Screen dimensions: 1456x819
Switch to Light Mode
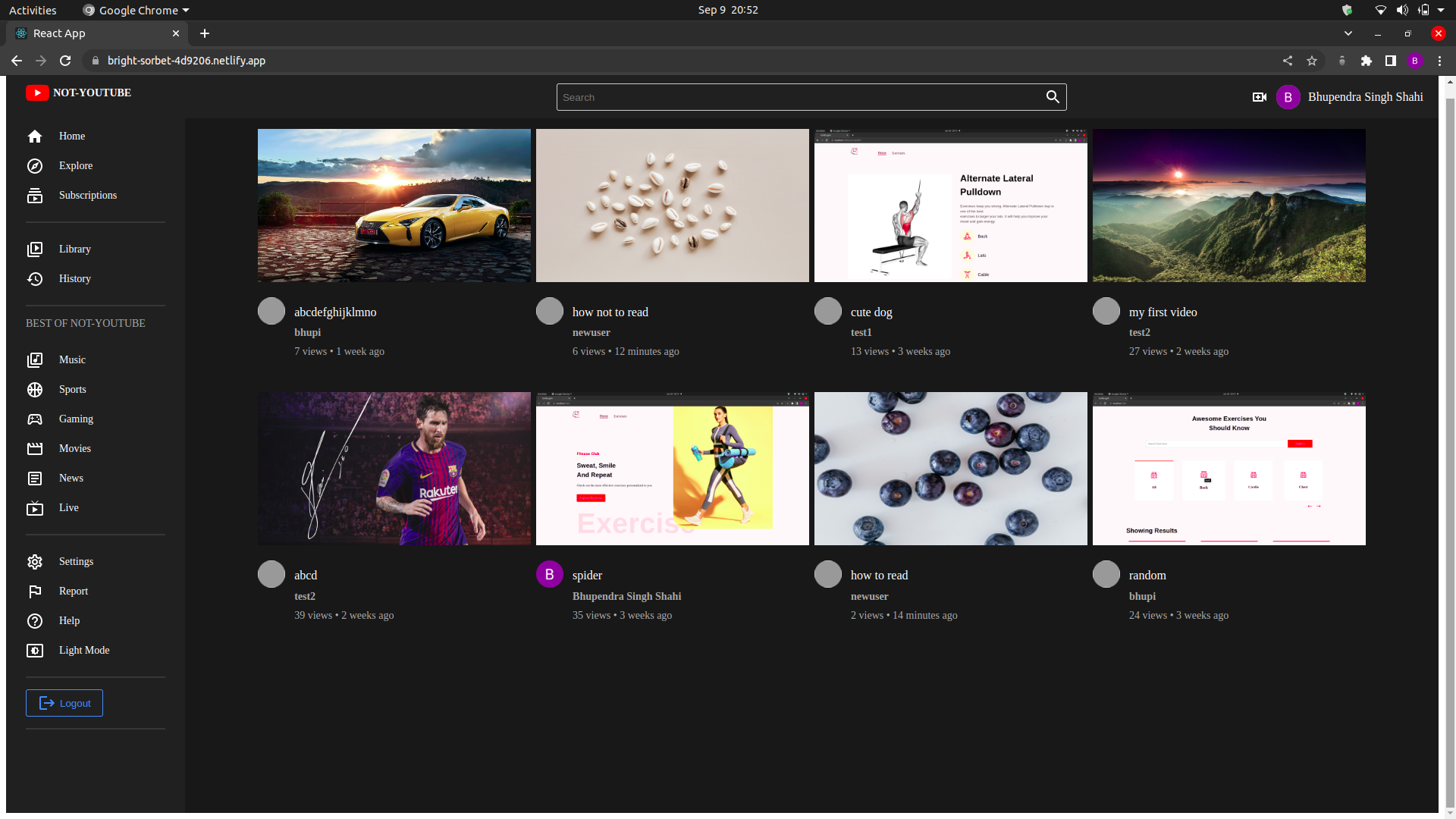coord(35,650)
